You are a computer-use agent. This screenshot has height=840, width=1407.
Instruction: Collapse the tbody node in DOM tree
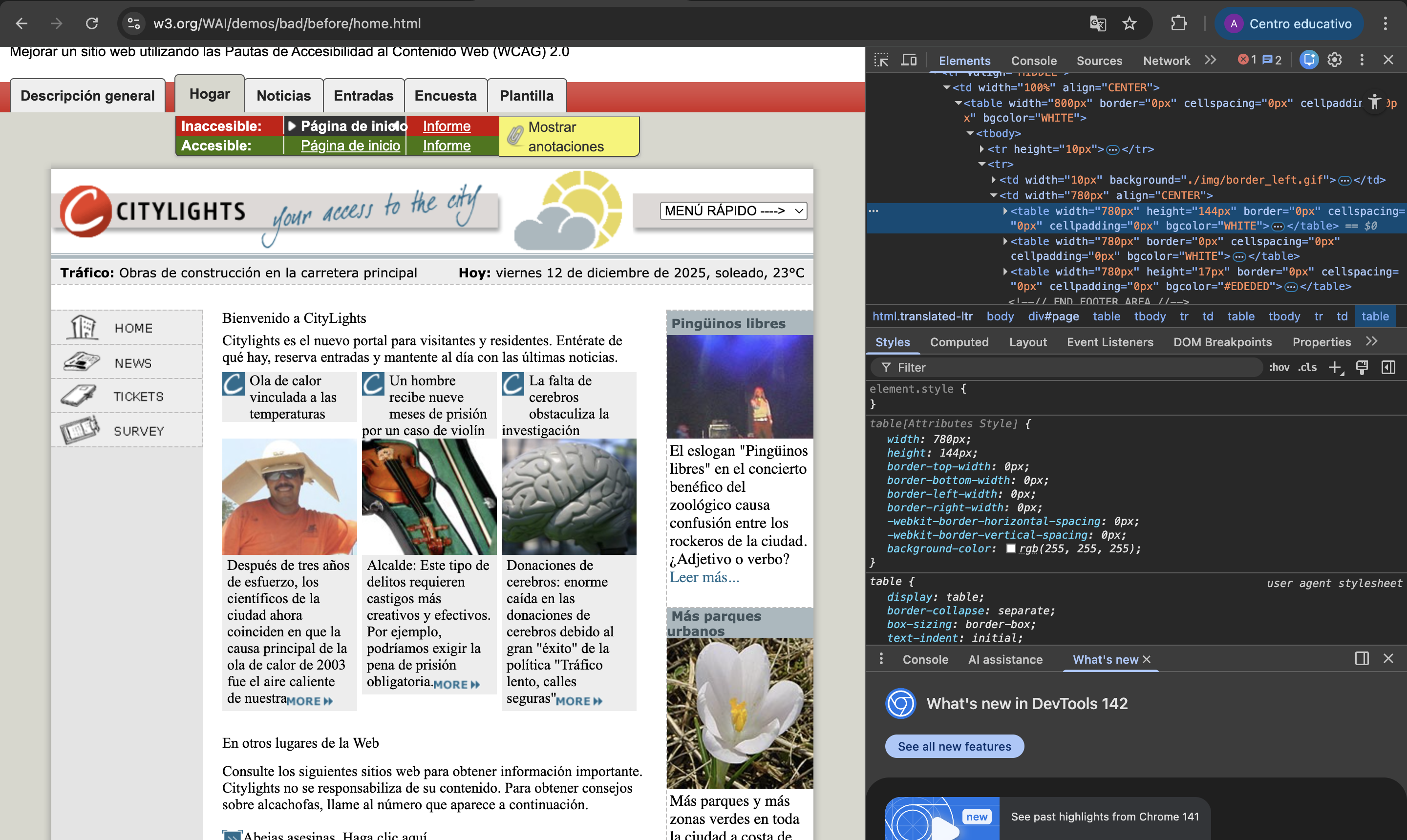[x=970, y=134]
